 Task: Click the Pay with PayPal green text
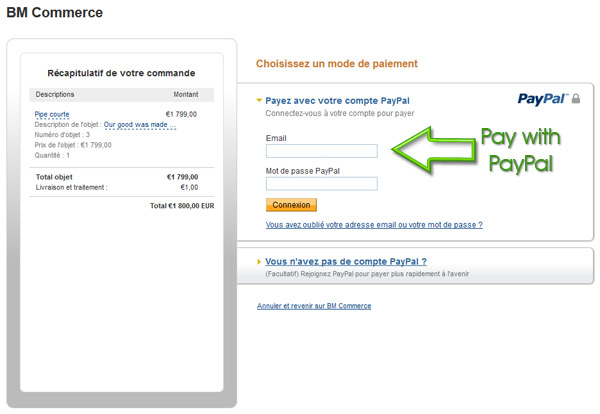click(521, 150)
